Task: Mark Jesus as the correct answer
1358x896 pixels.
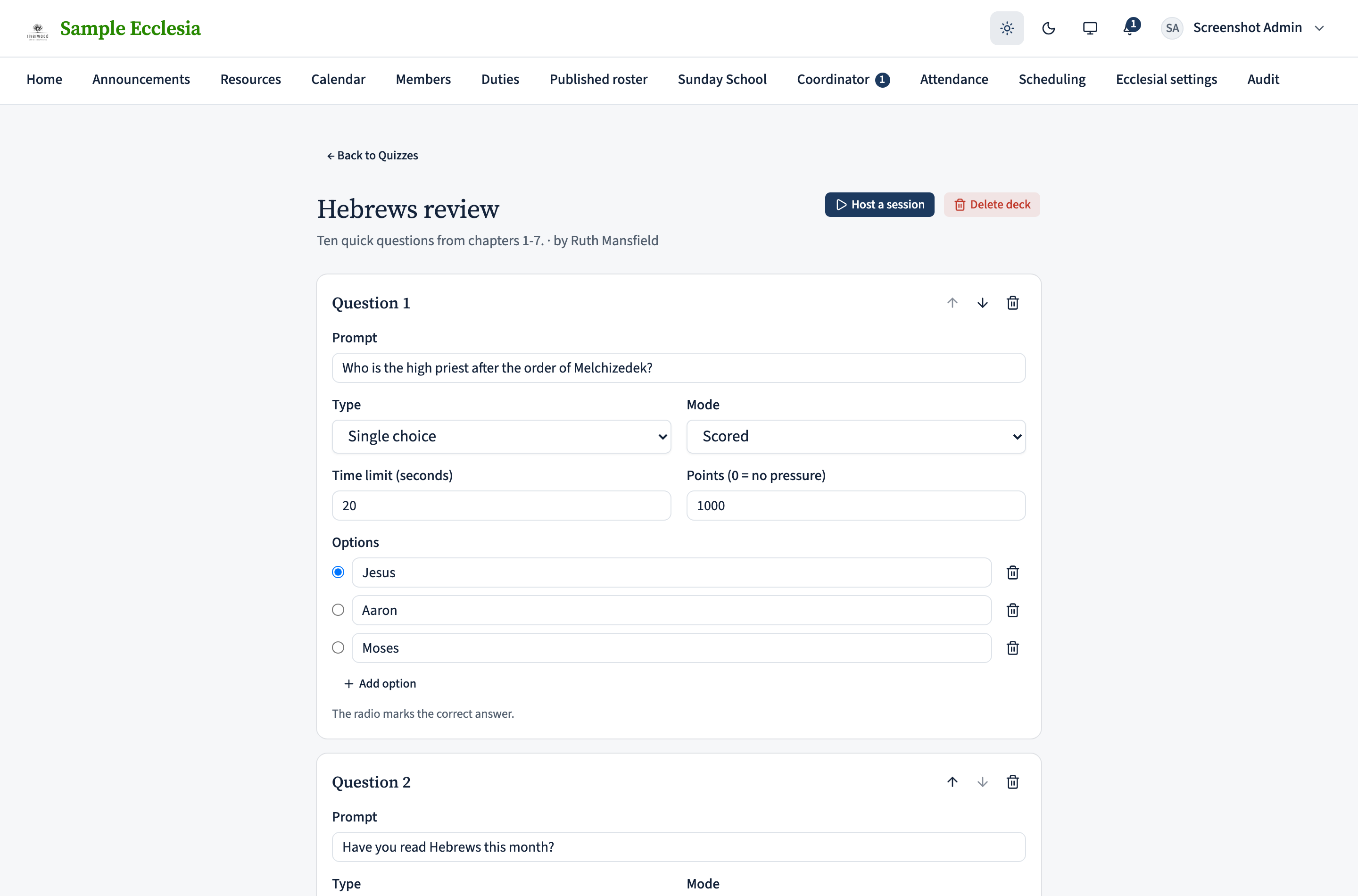Action: pyautogui.click(x=338, y=572)
